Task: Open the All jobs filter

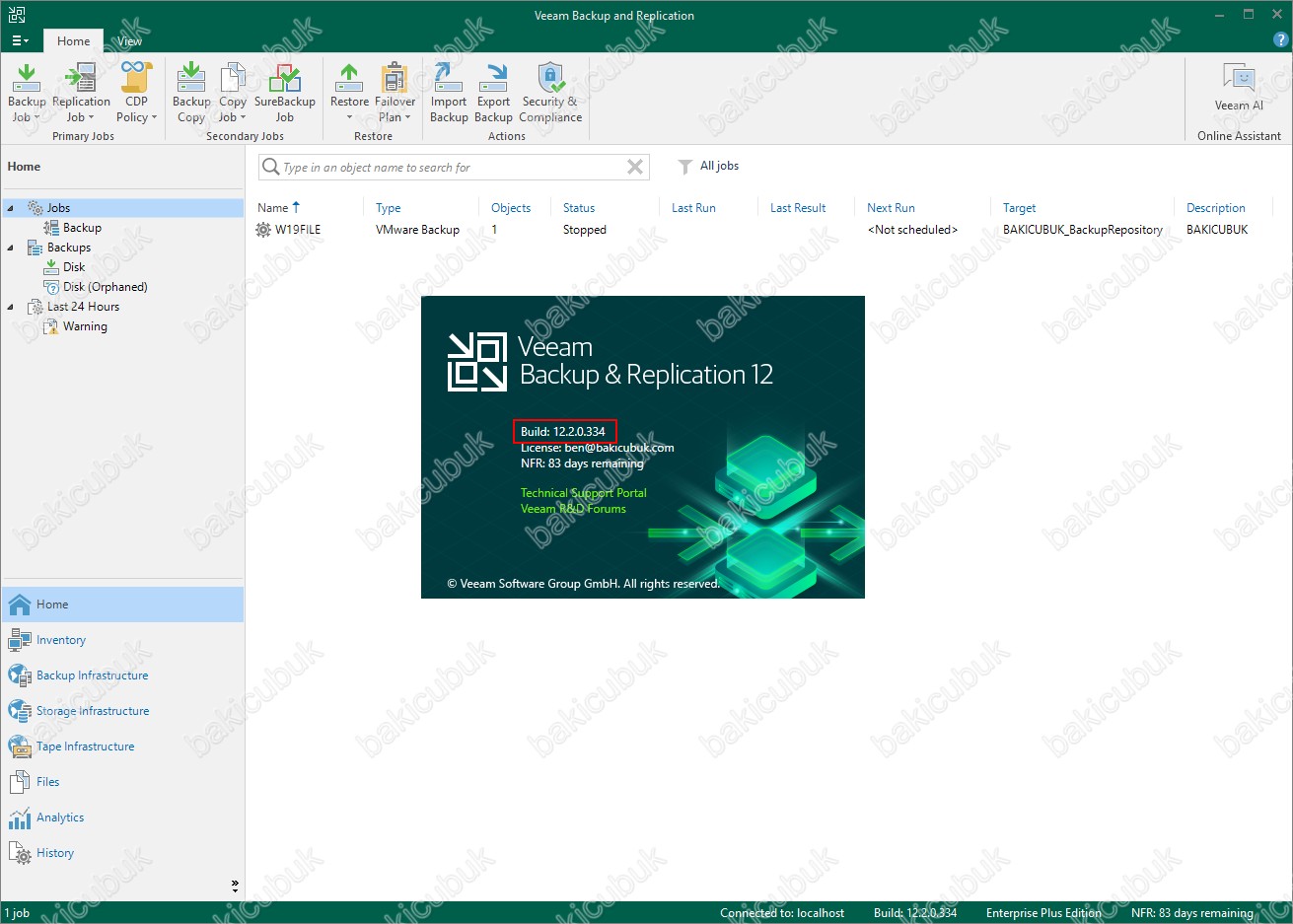Action: click(x=708, y=166)
